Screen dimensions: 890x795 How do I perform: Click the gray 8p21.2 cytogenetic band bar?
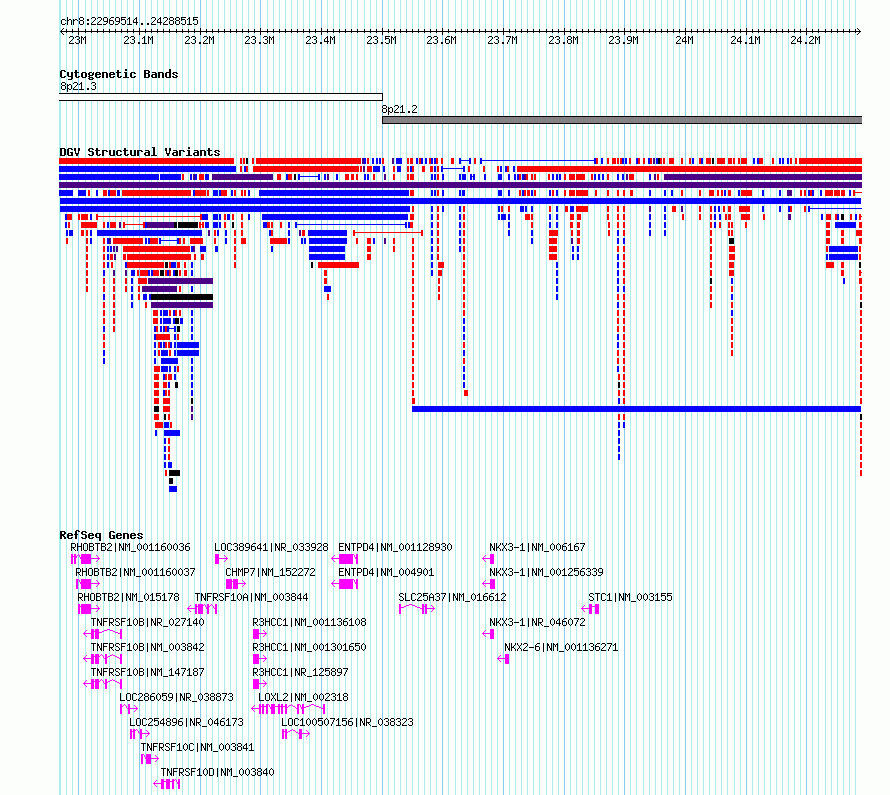click(x=622, y=120)
